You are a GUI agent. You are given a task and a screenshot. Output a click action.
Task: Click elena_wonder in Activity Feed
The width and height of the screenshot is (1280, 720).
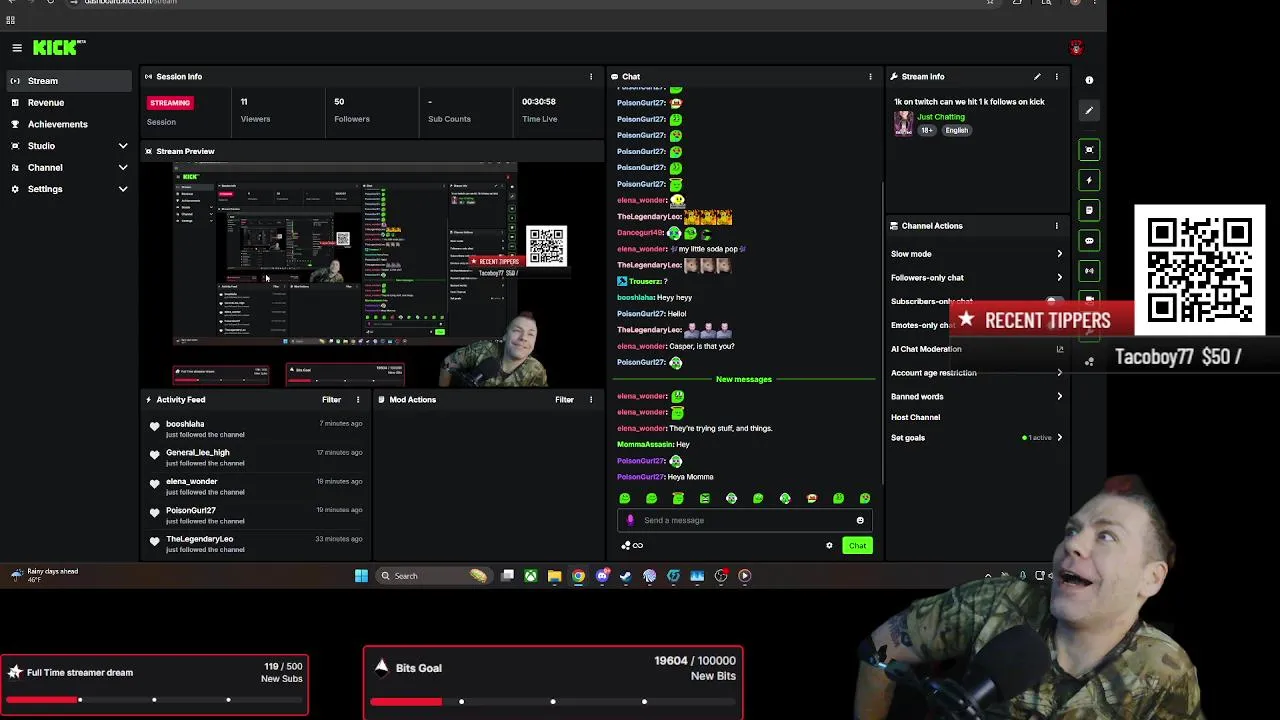(191, 482)
